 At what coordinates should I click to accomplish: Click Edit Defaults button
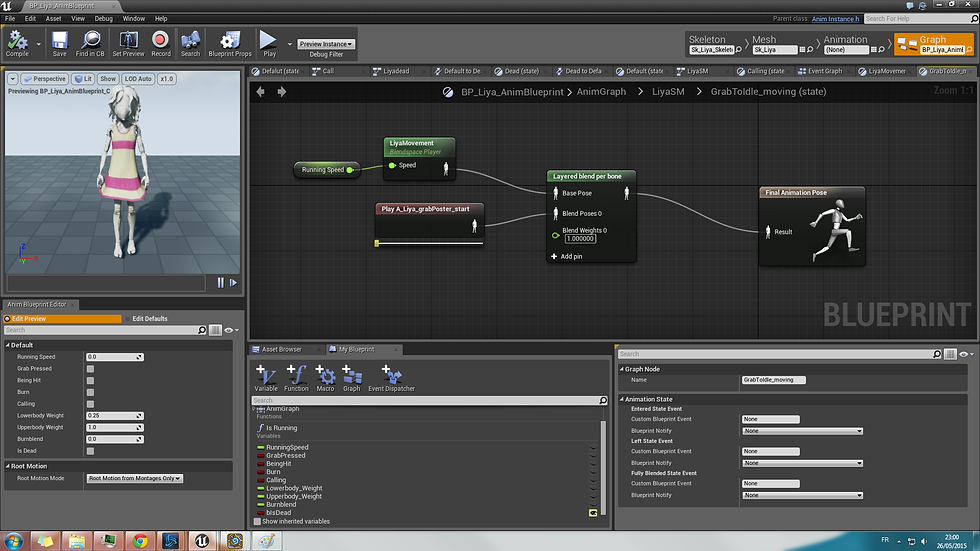(150, 319)
